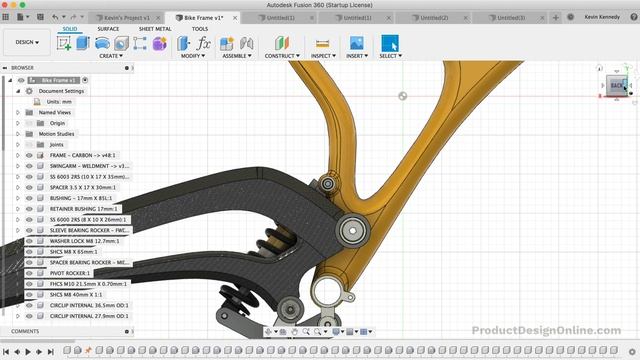Open timeline settings gear icon

click(x=632, y=351)
